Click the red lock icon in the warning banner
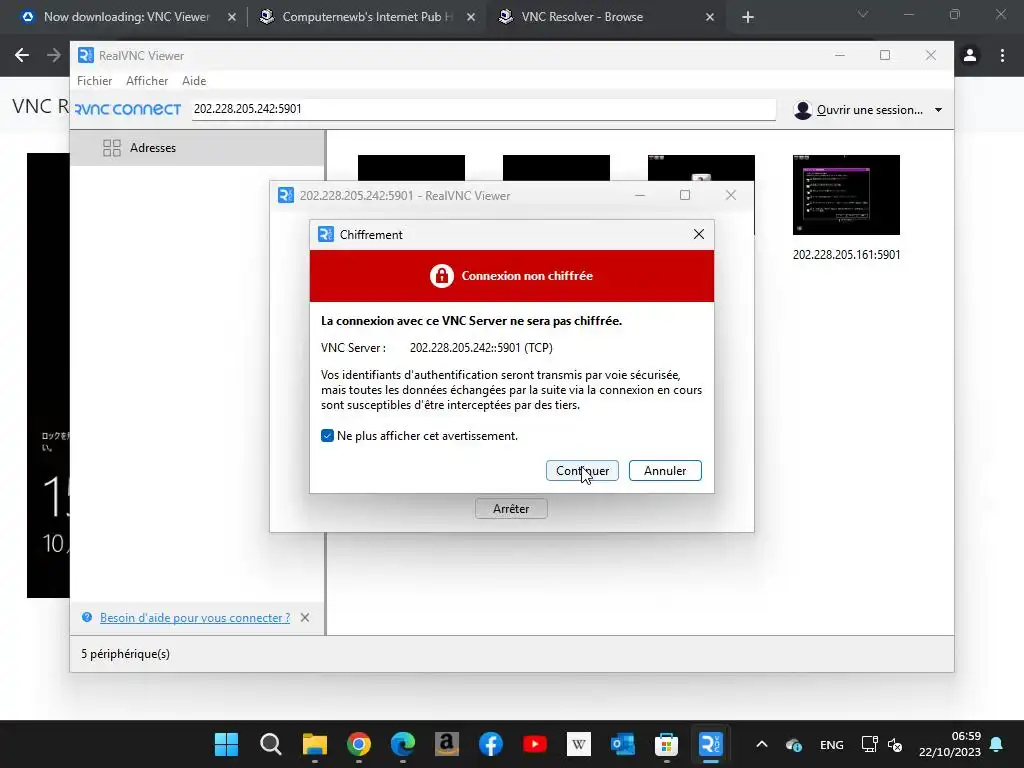 441,276
